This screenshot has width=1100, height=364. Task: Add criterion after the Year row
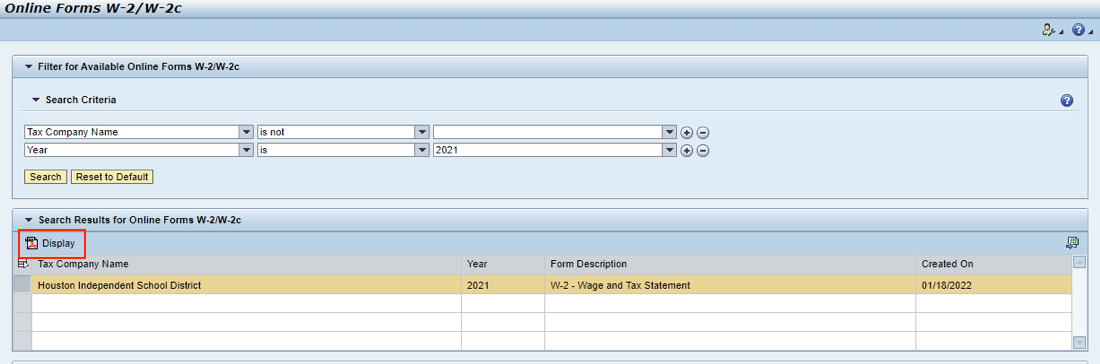coord(687,150)
